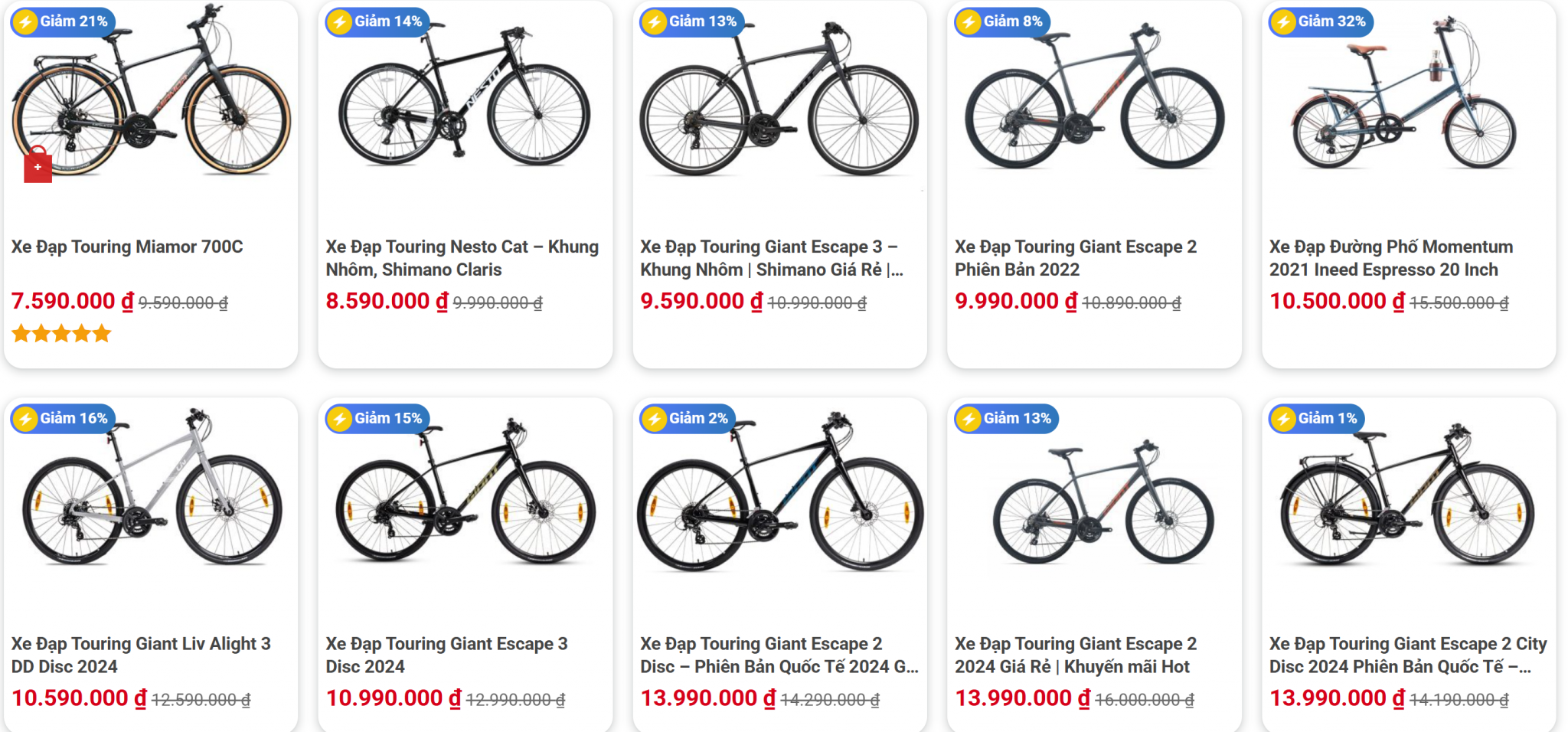This screenshot has width=1568, height=732.
Task: Open the Xe Đạp Touring Miamor 700C link
Action: click(x=127, y=247)
